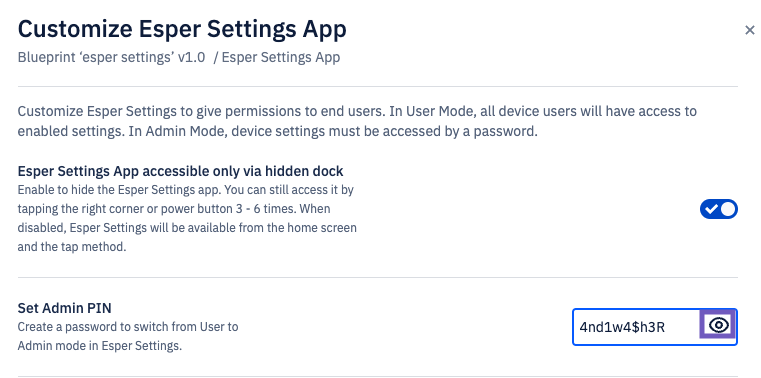Click the 'Enable to hide' description text
Image resolution: width=761 pixels, height=378 pixels.
tap(187, 218)
